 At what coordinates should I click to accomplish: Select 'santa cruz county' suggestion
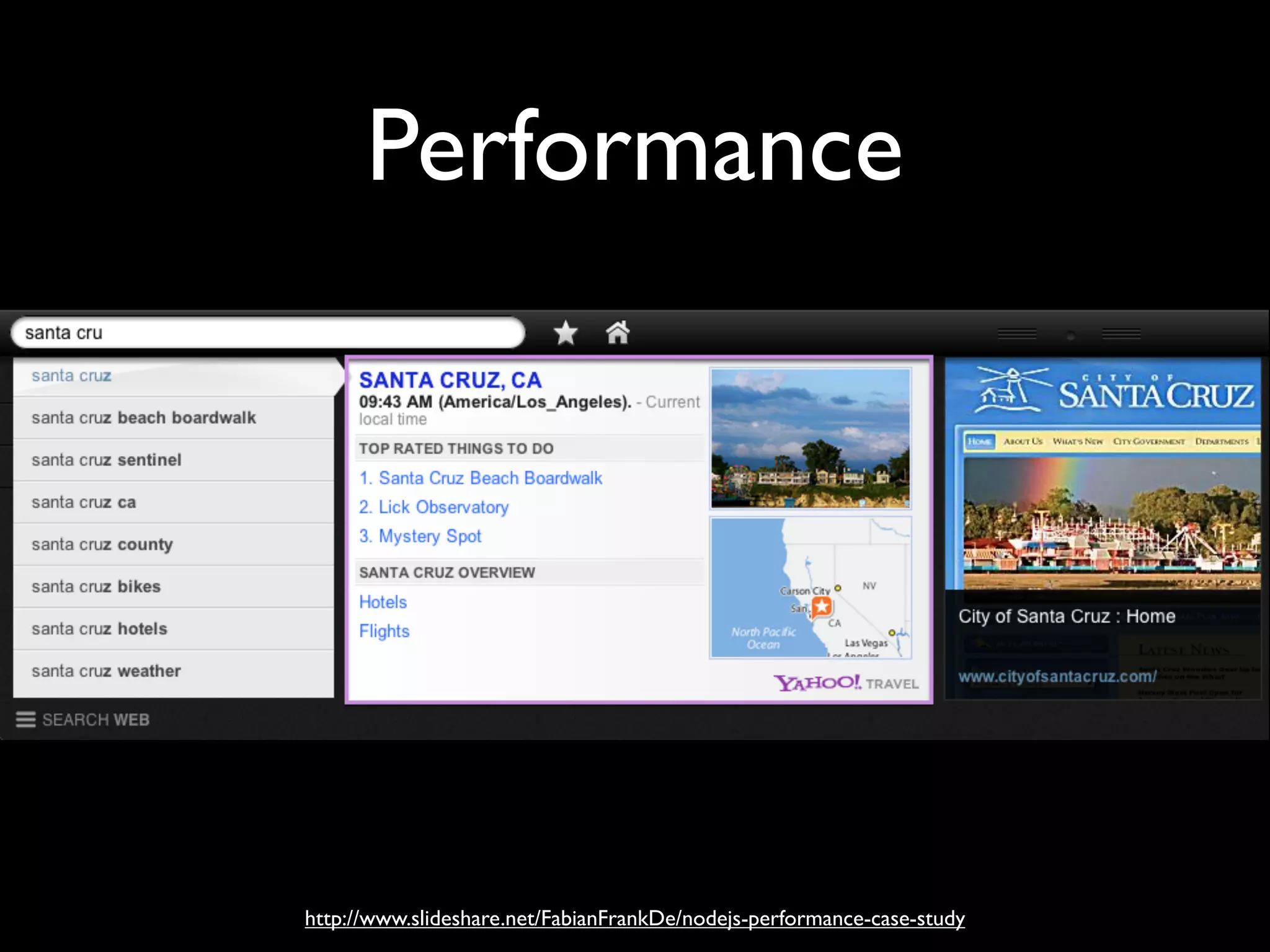point(174,544)
